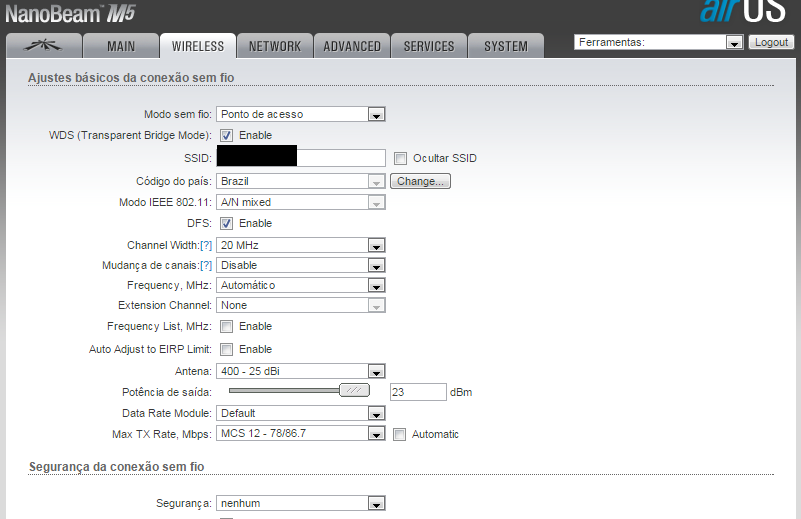The image size is (801, 519).
Task: Click the 'Segurança da conexão sem fio' heading
Action: point(116,467)
